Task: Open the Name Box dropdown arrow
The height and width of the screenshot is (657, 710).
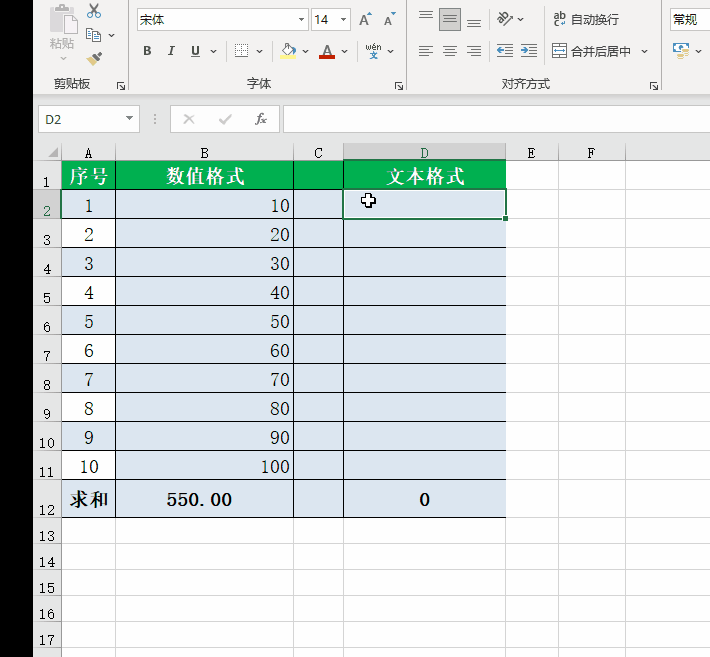Action: (x=130, y=119)
